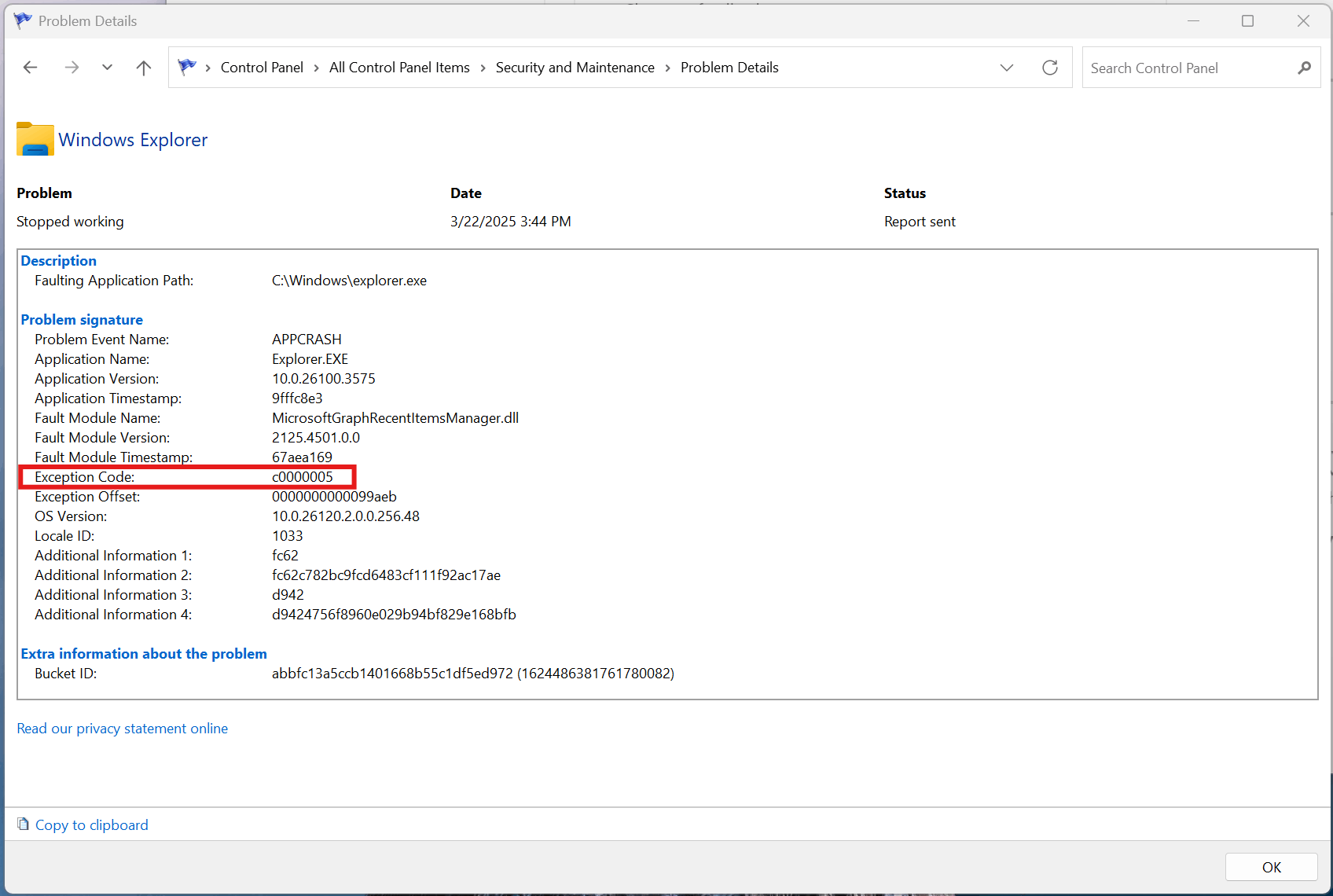The height and width of the screenshot is (896, 1333).
Task: Expand chevron after Control Panel breadcrumb
Action: (316, 68)
